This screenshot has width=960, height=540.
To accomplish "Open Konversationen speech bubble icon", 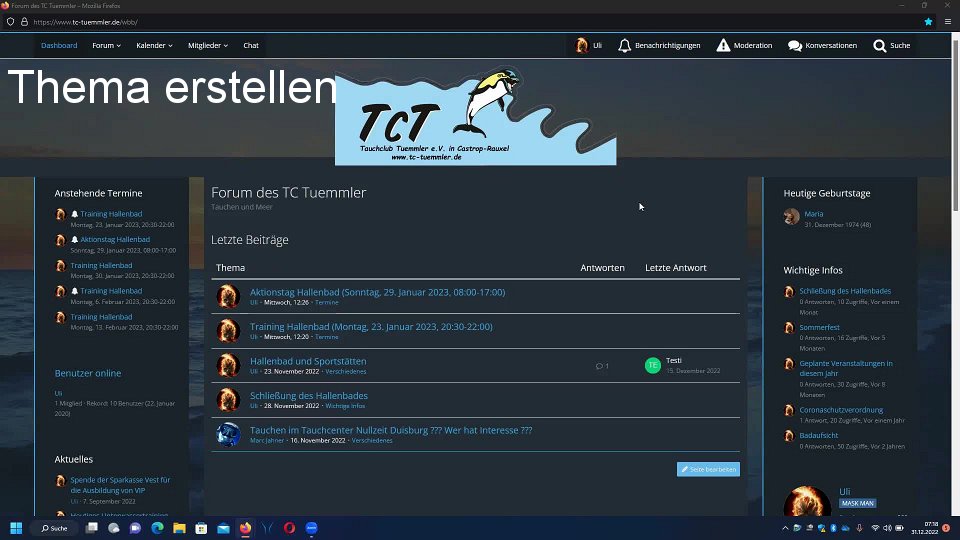I will click(795, 45).
